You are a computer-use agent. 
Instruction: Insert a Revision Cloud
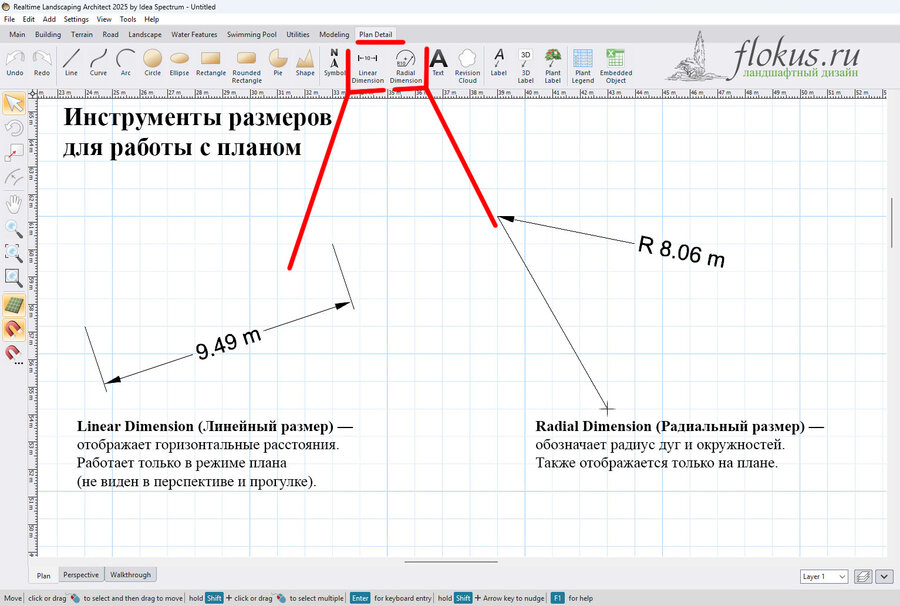(467, 66)
